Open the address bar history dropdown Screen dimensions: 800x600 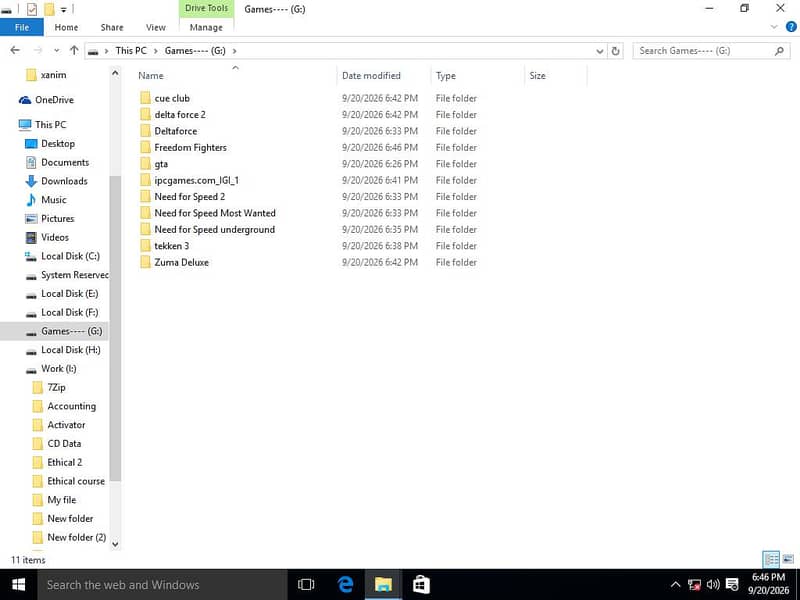pos(599,51)
